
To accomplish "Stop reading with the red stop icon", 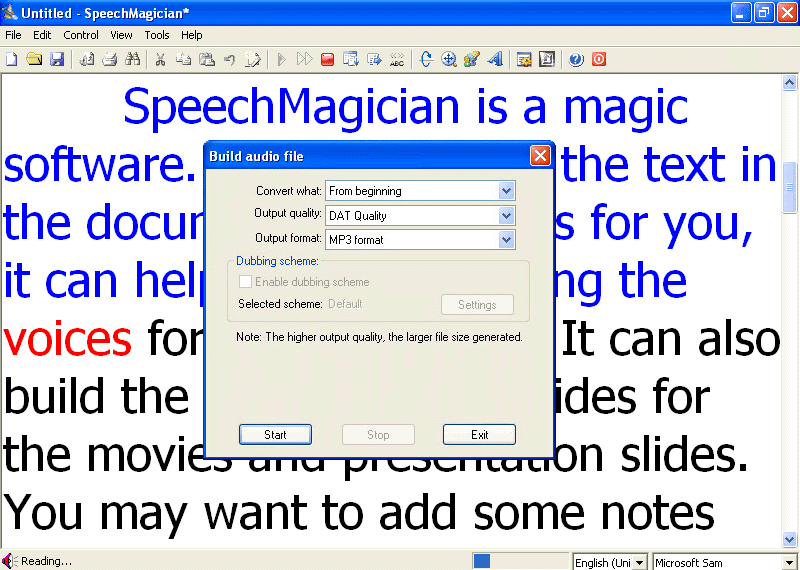I will [x=328, y=59].
